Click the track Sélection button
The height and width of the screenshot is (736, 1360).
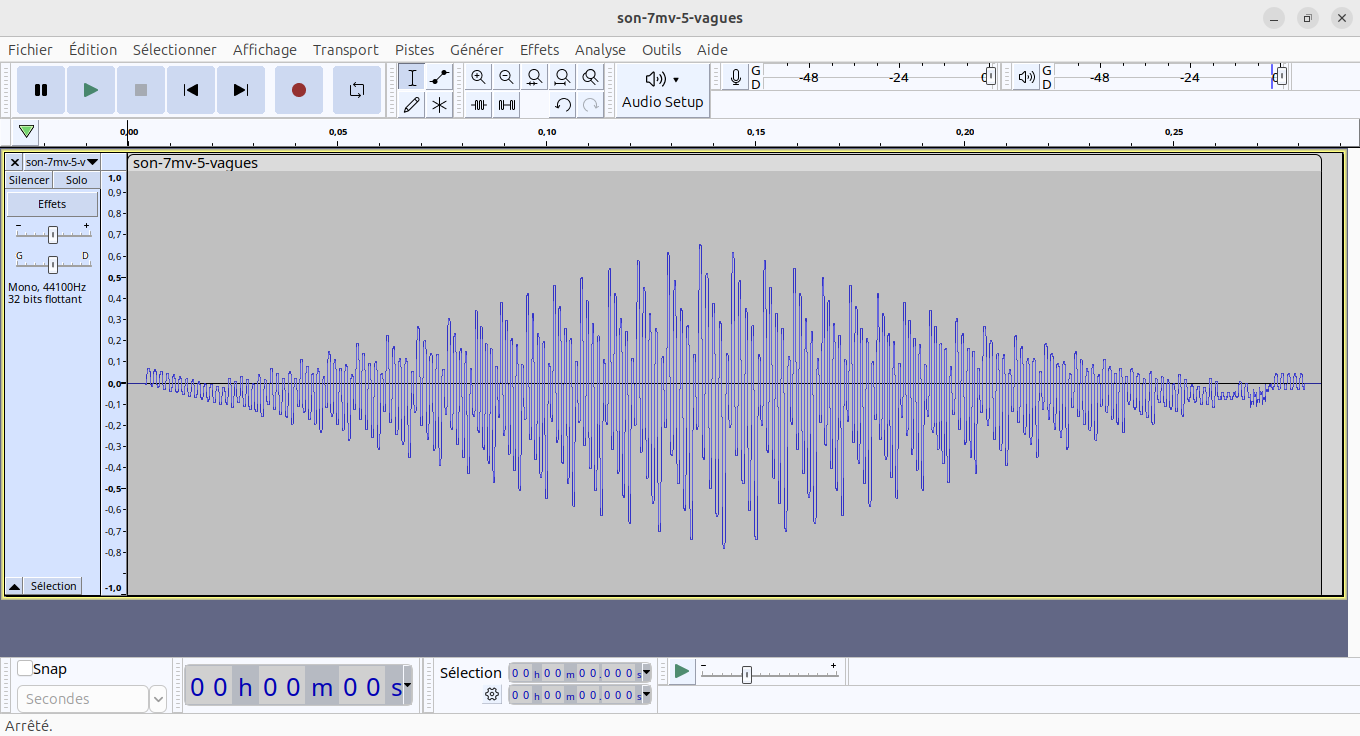(53, 586)
